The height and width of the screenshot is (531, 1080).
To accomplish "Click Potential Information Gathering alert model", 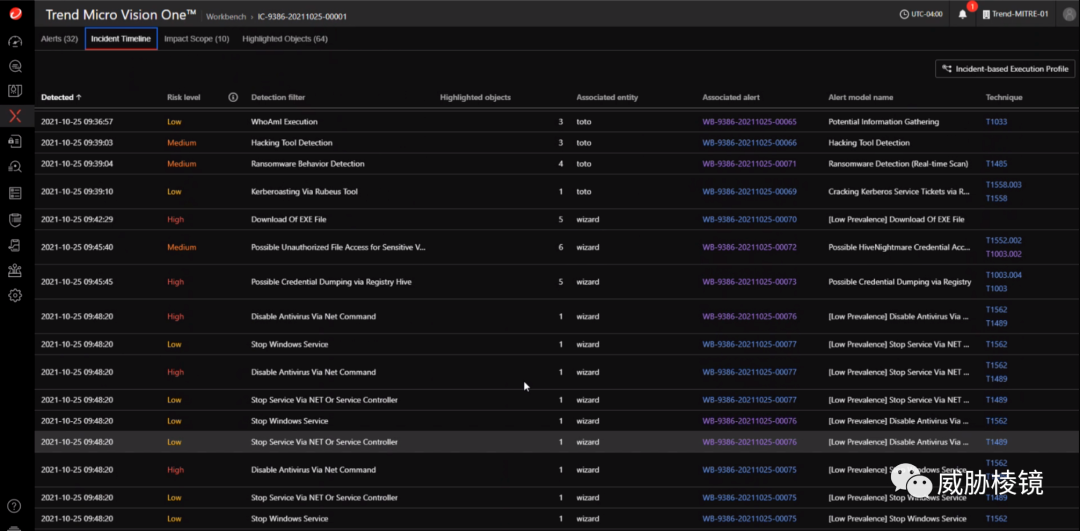I will point(884,122).
